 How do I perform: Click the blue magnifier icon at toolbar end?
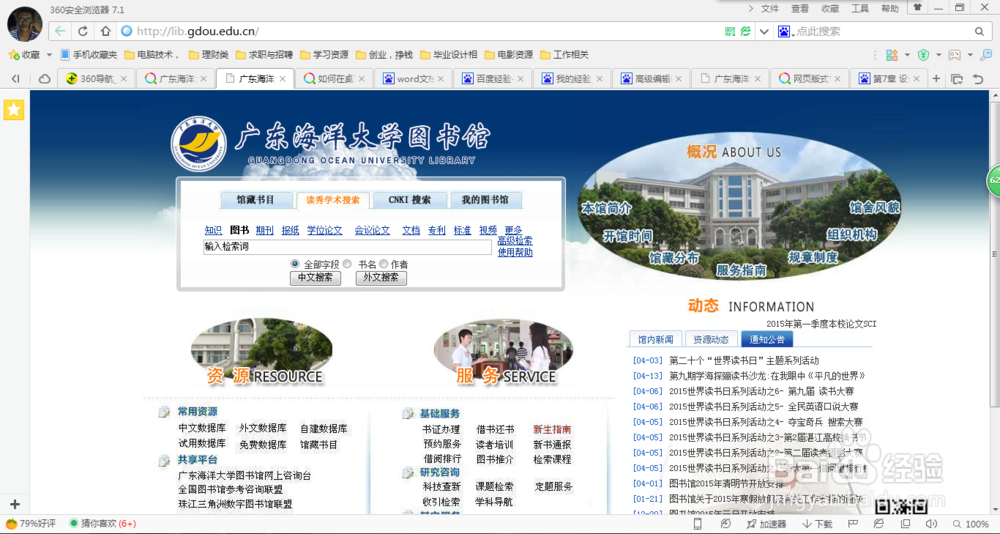click(x=986, y=55)
